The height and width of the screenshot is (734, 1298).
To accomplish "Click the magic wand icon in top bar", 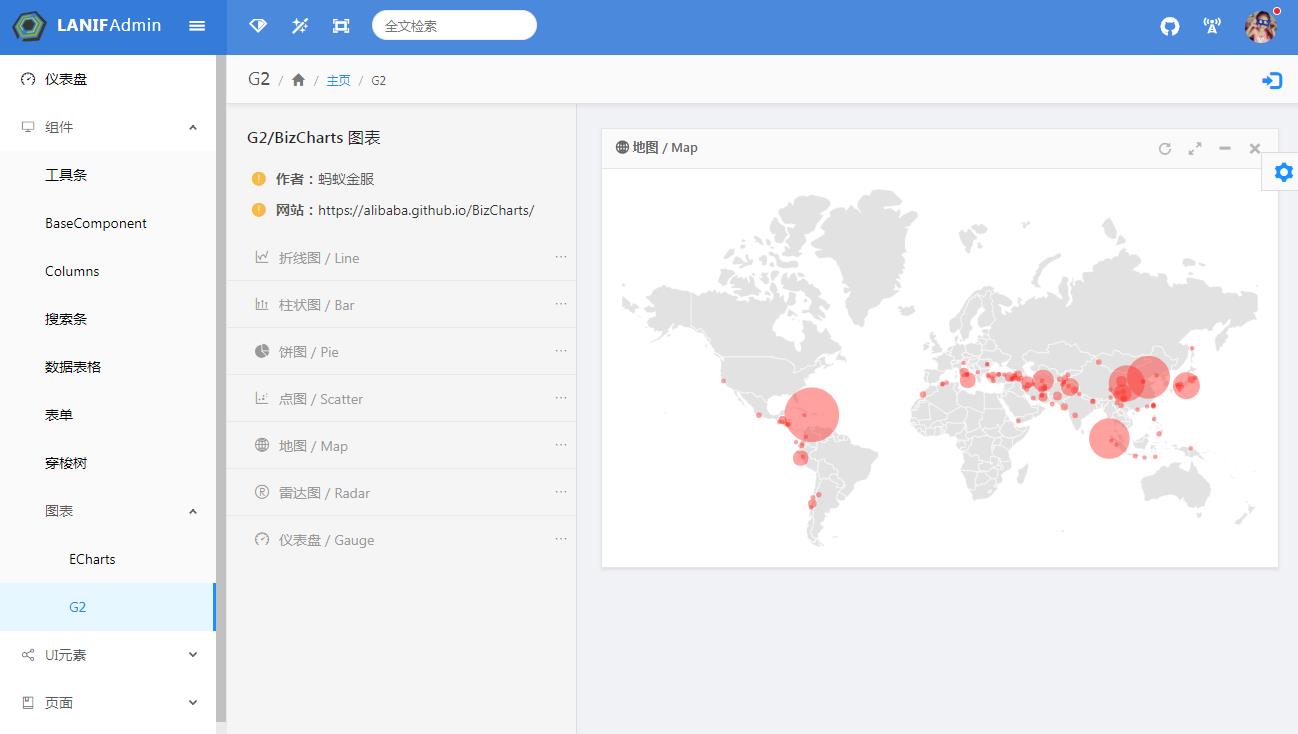I will pos(300,26).
